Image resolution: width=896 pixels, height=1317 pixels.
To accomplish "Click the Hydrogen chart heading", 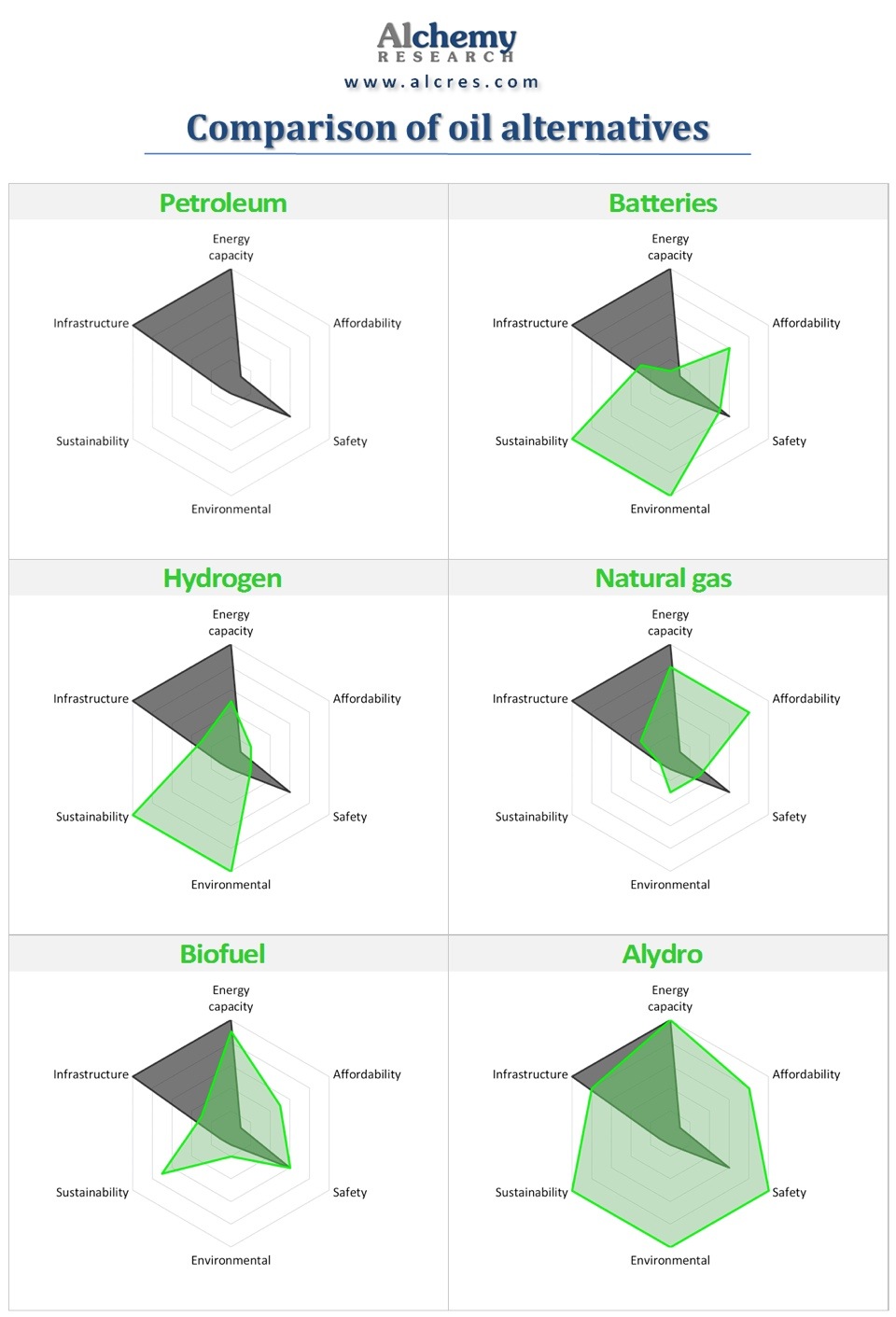I will (x=222, y=579).
